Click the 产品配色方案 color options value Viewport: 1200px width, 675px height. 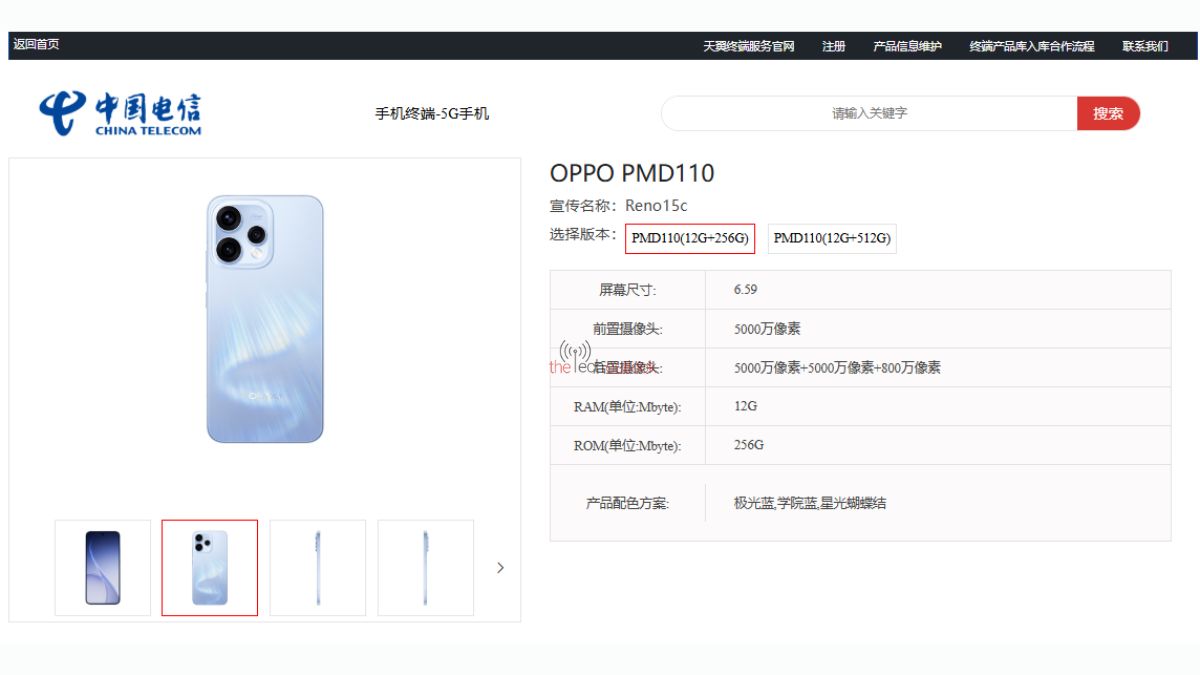pos(810,503)
